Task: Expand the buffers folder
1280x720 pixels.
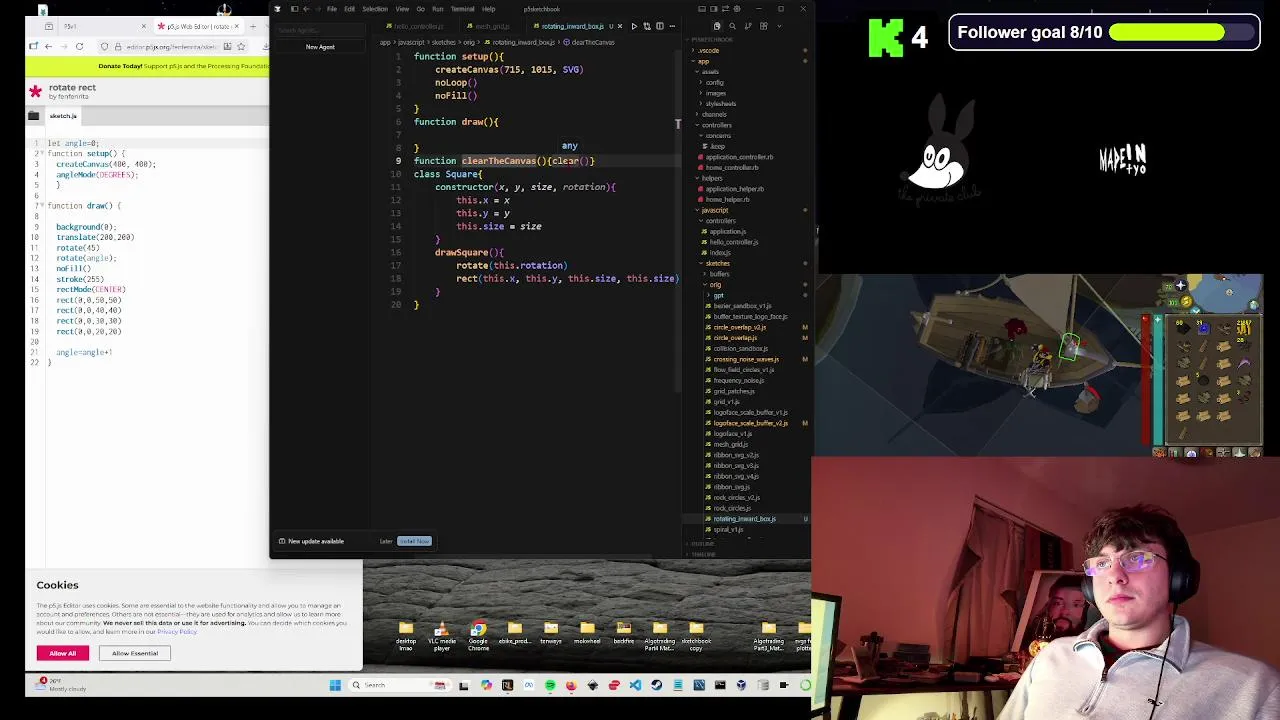Action: (719, 274)
